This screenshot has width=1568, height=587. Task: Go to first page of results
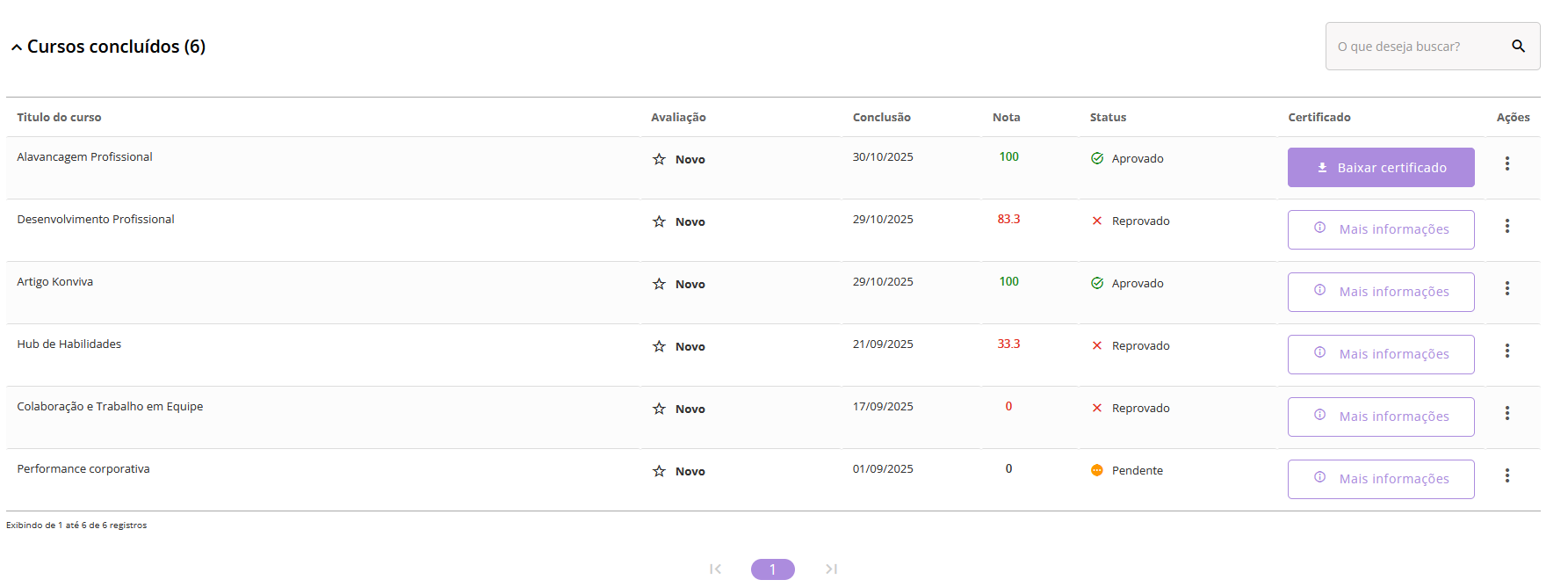[715, 569]
